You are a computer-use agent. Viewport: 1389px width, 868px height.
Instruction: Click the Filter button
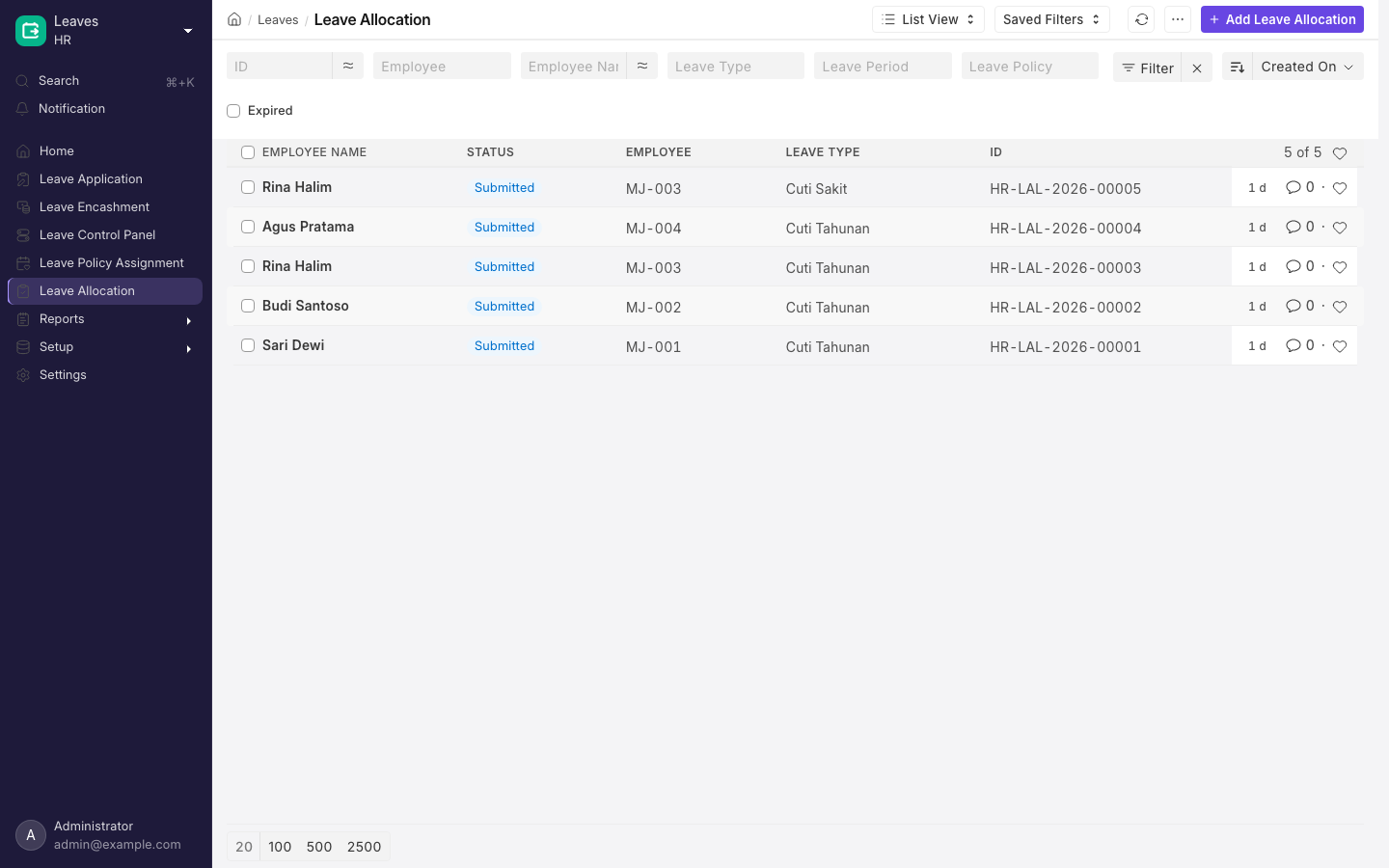click(1147, 68)
